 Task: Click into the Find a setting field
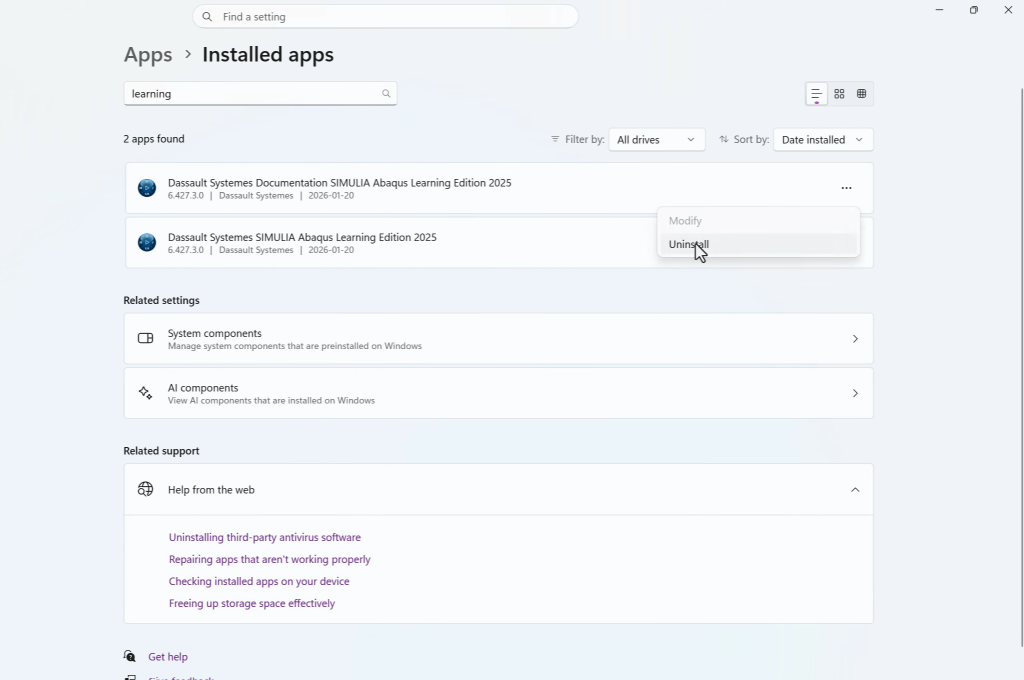385,17
